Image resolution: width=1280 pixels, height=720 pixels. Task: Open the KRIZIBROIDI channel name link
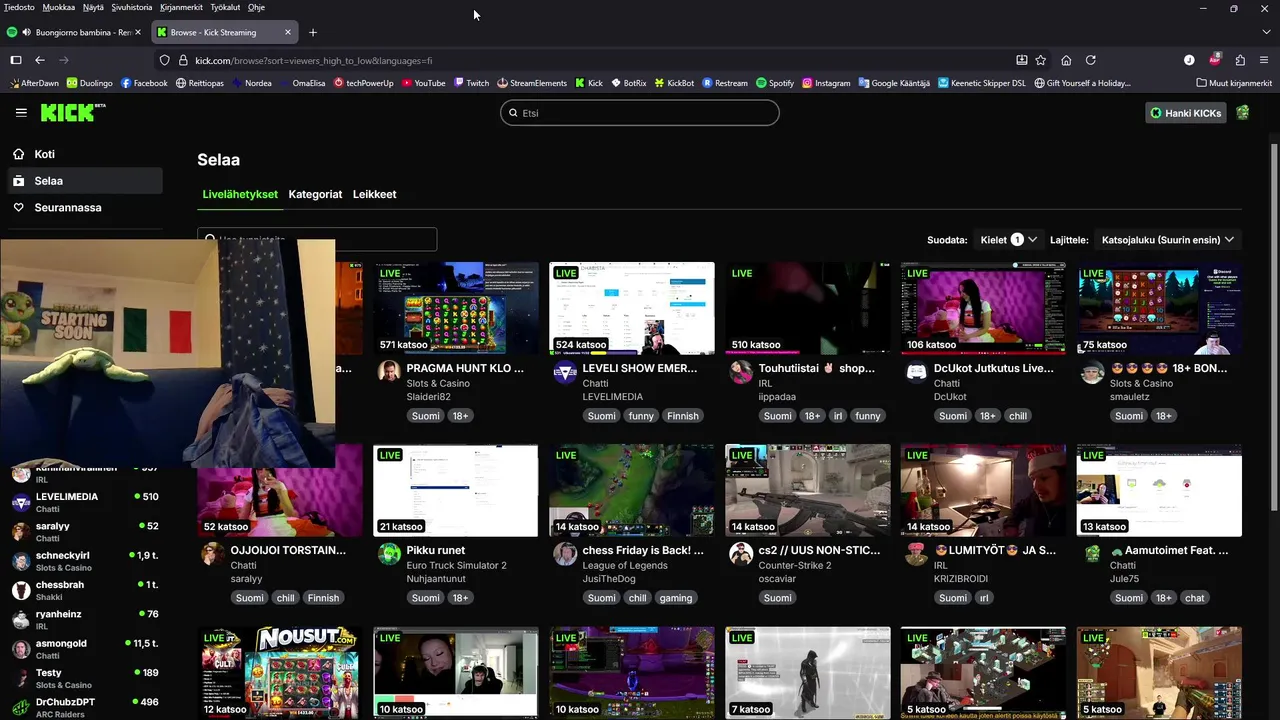pos(961,579)
